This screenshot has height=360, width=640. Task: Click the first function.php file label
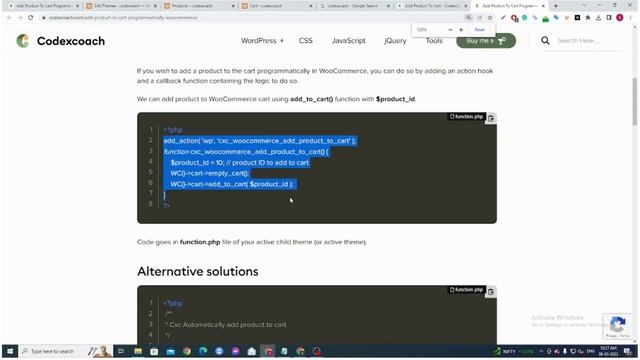466,117
